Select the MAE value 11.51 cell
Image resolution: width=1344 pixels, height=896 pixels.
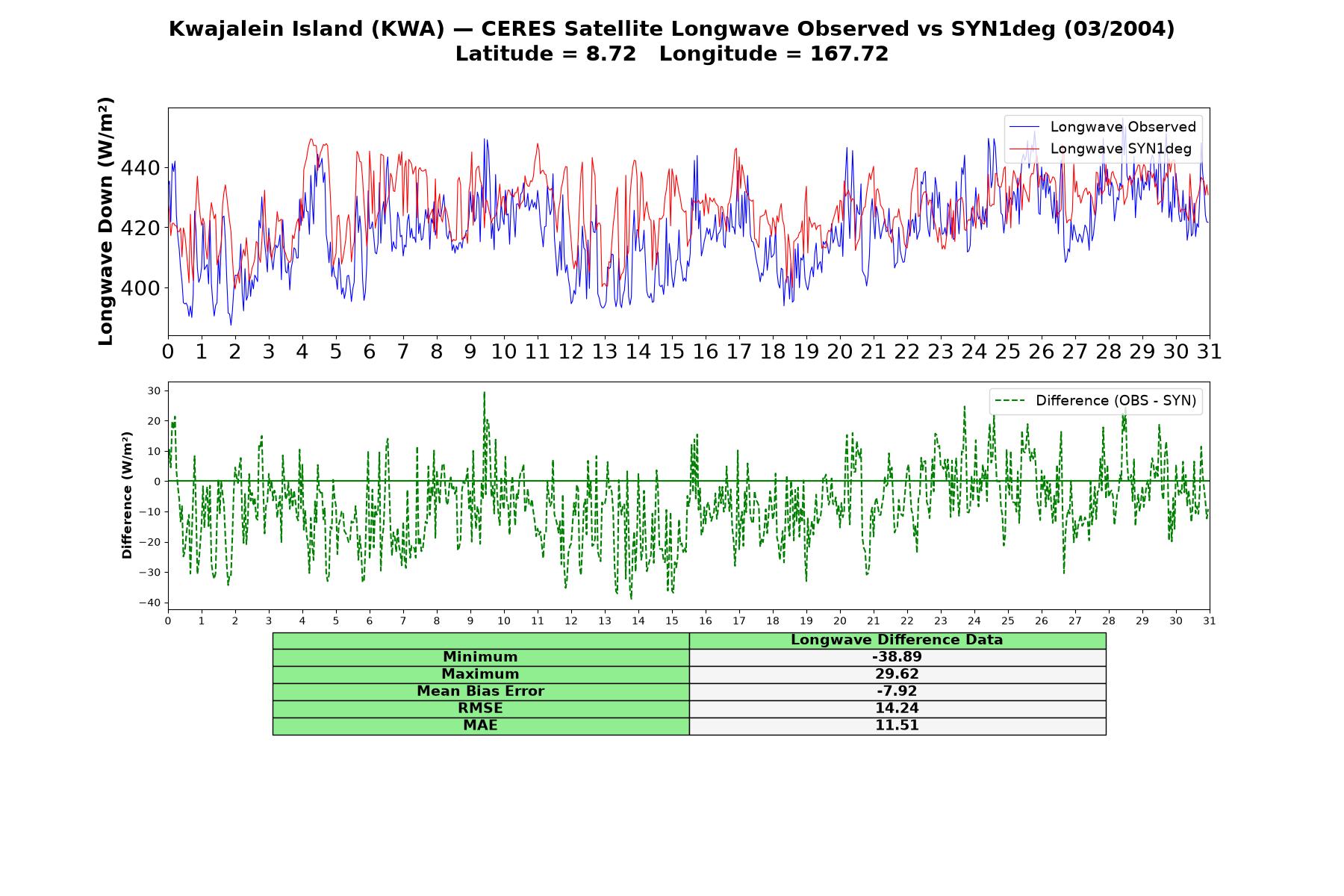pyautogui.click(x=897, y=726)
